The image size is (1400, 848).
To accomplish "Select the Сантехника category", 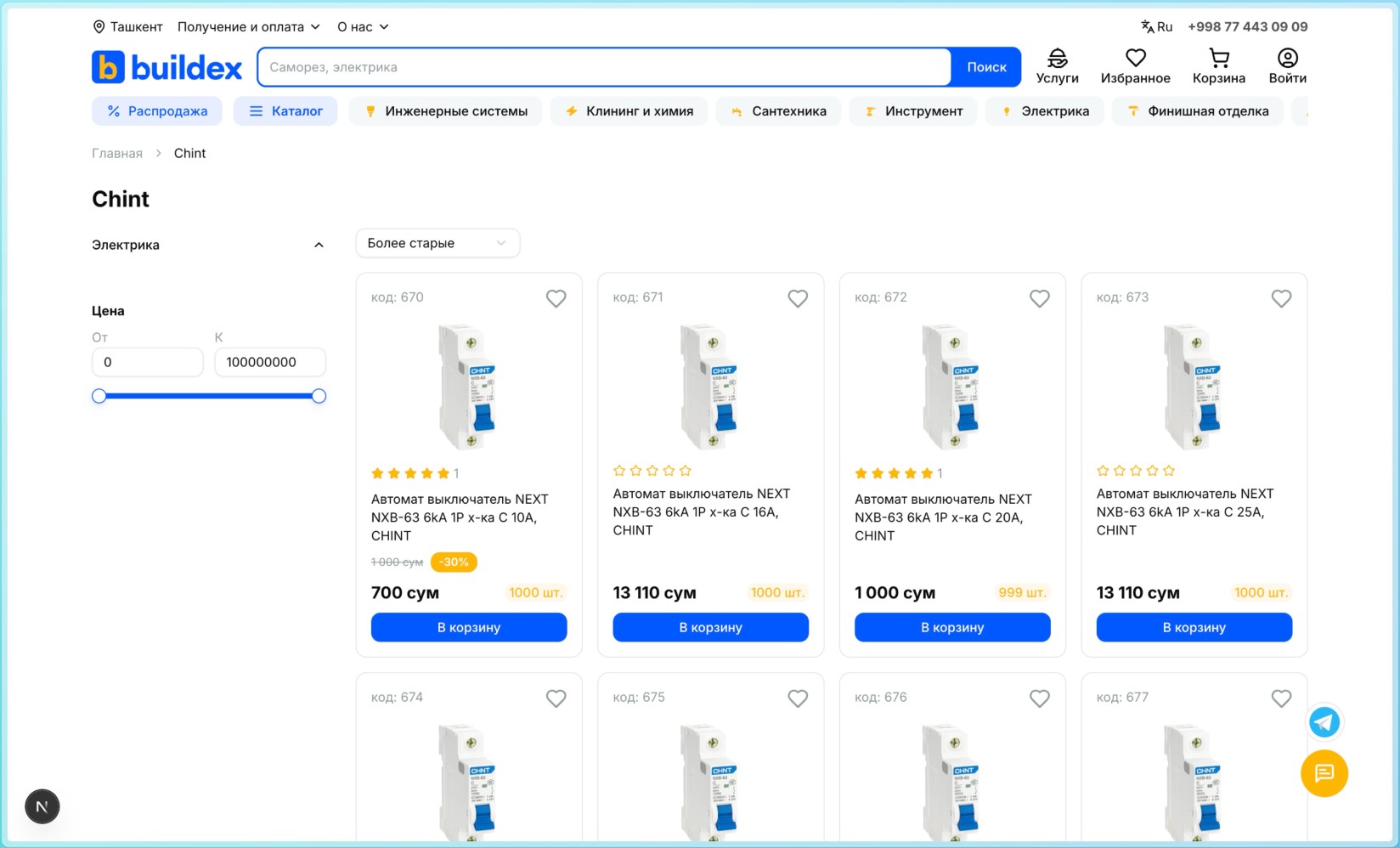I will 778,111.
